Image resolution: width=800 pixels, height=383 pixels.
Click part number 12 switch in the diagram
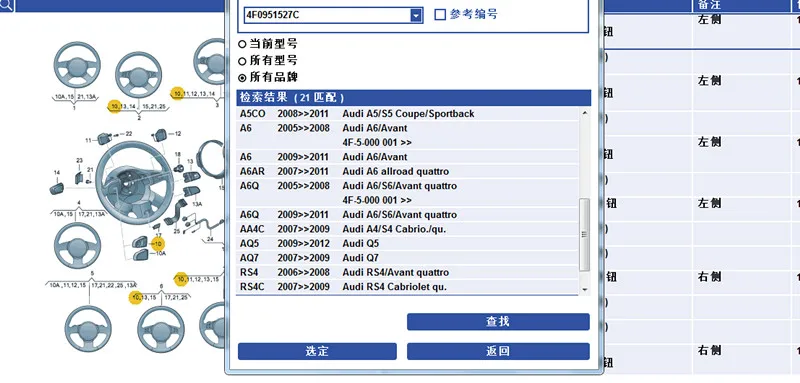click(160, 135)
